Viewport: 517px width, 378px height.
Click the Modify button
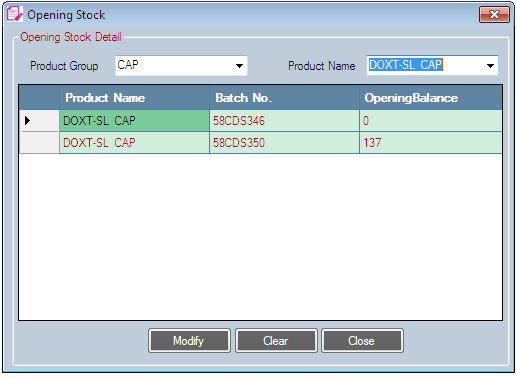pyautogui.click(x=189, y=341)
